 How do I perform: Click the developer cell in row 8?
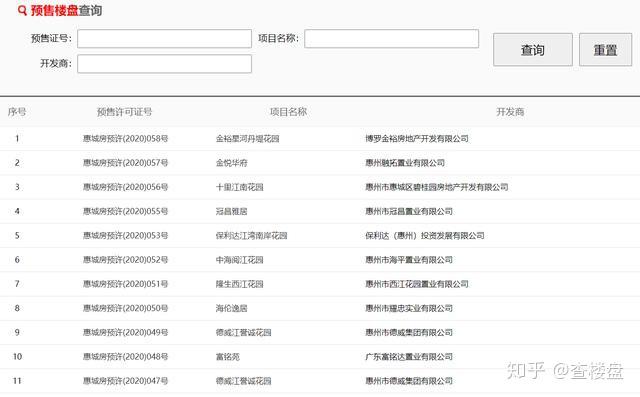(409, 308)
